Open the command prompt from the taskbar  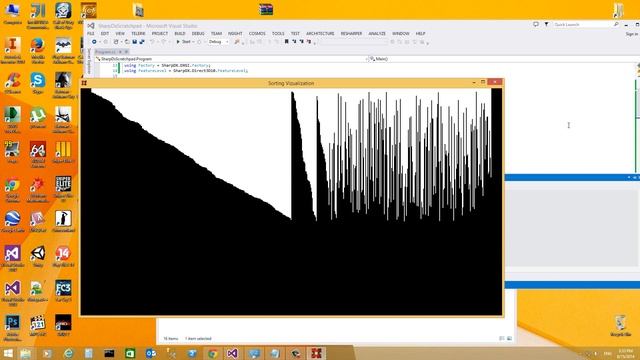(109, 353)
